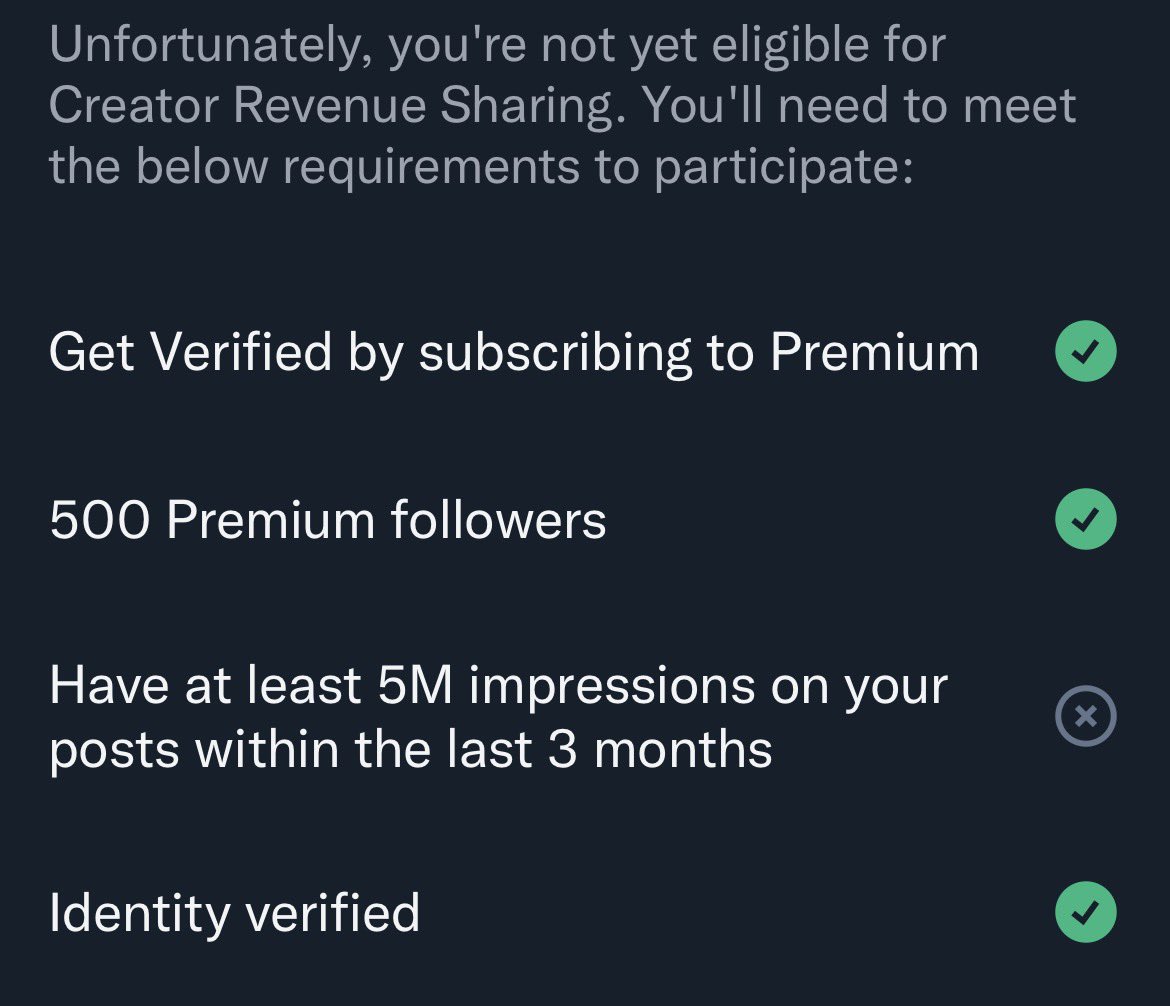Click 'posts within the last 3 months' line

tap(410, 749)
